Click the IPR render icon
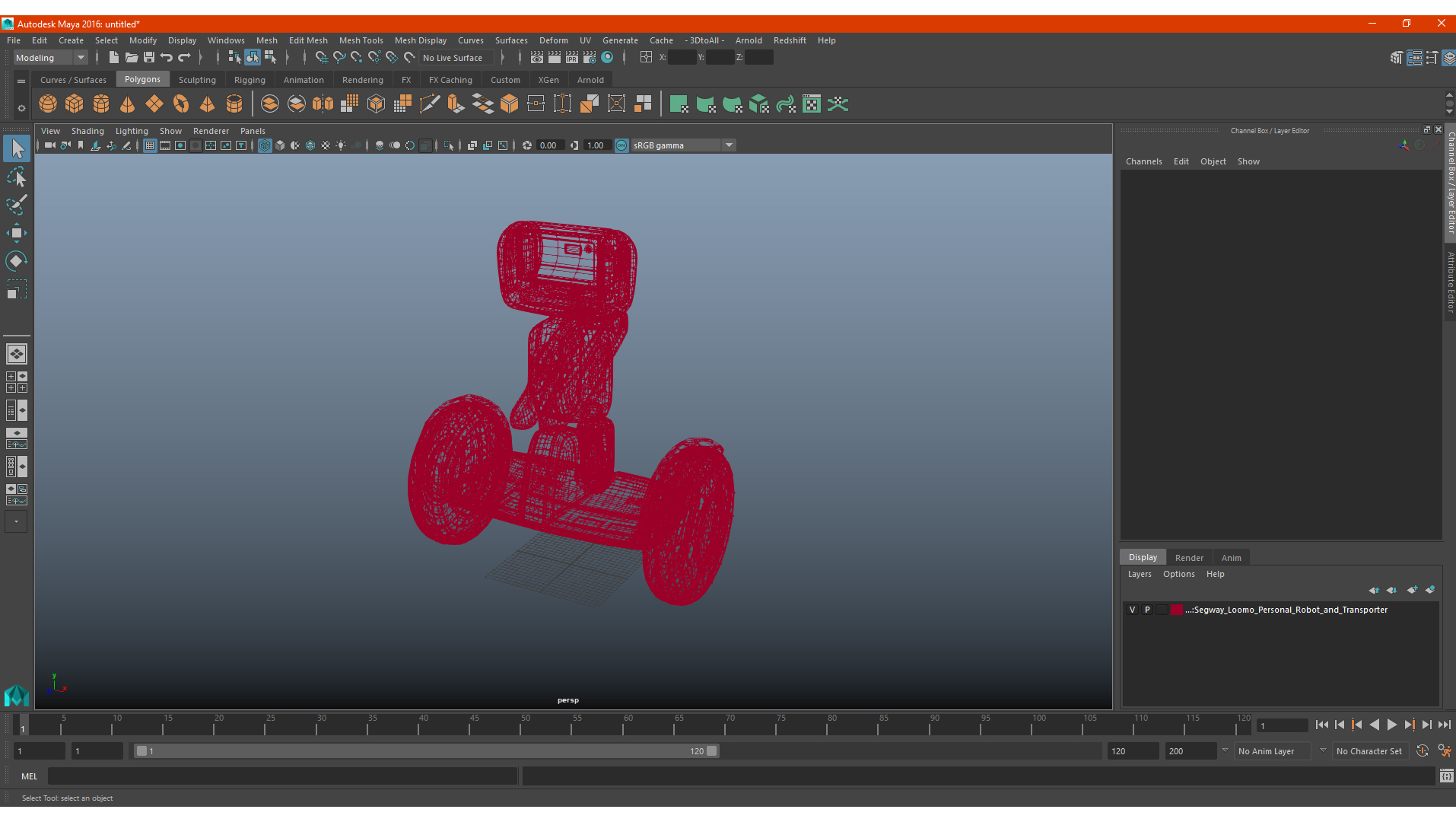The height and width of the screenshot is (822, 1456). (x=572, y=57)
